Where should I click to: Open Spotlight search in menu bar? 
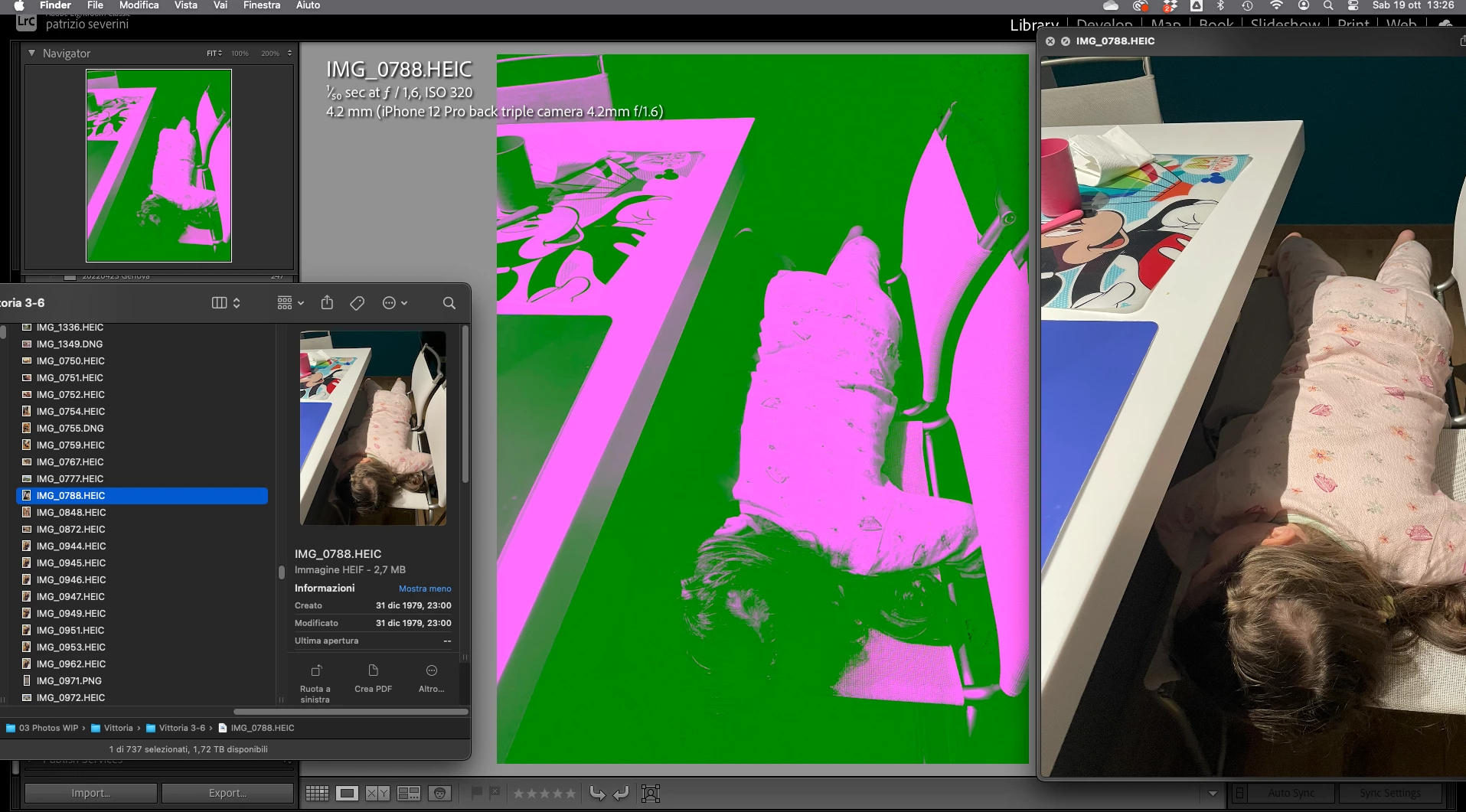1328,5
